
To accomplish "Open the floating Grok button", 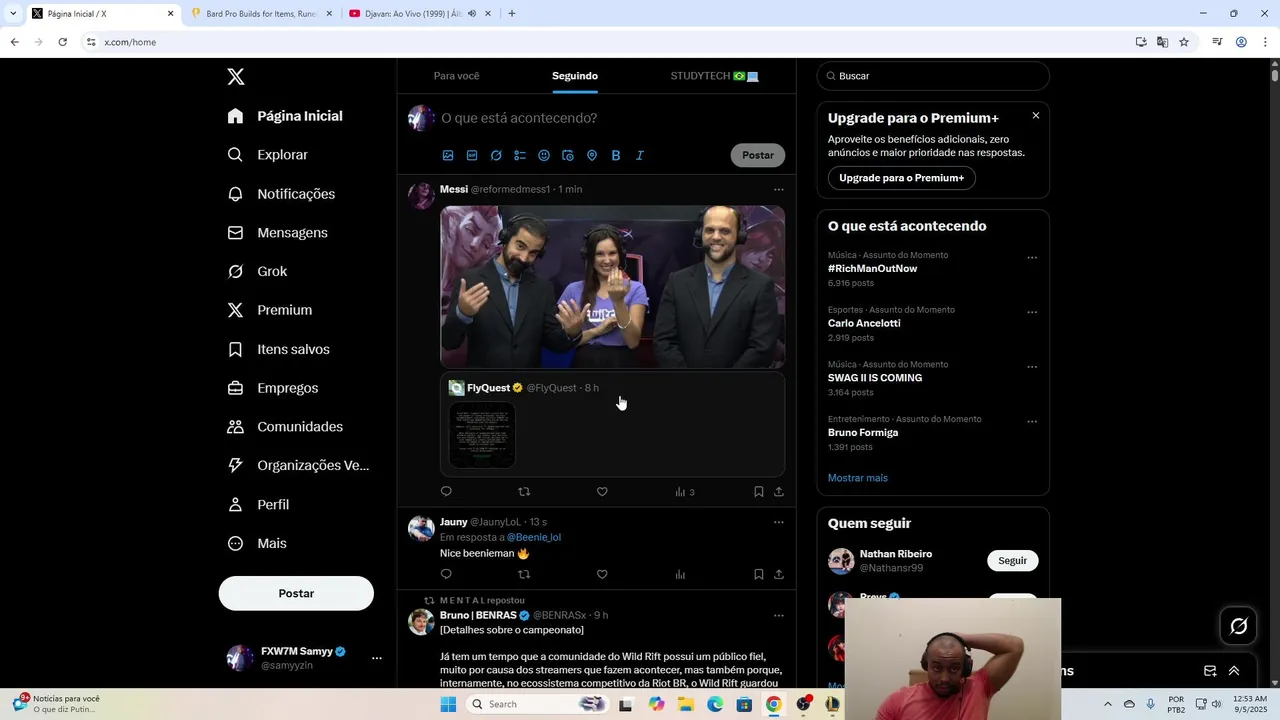I will pos(1239,626).
